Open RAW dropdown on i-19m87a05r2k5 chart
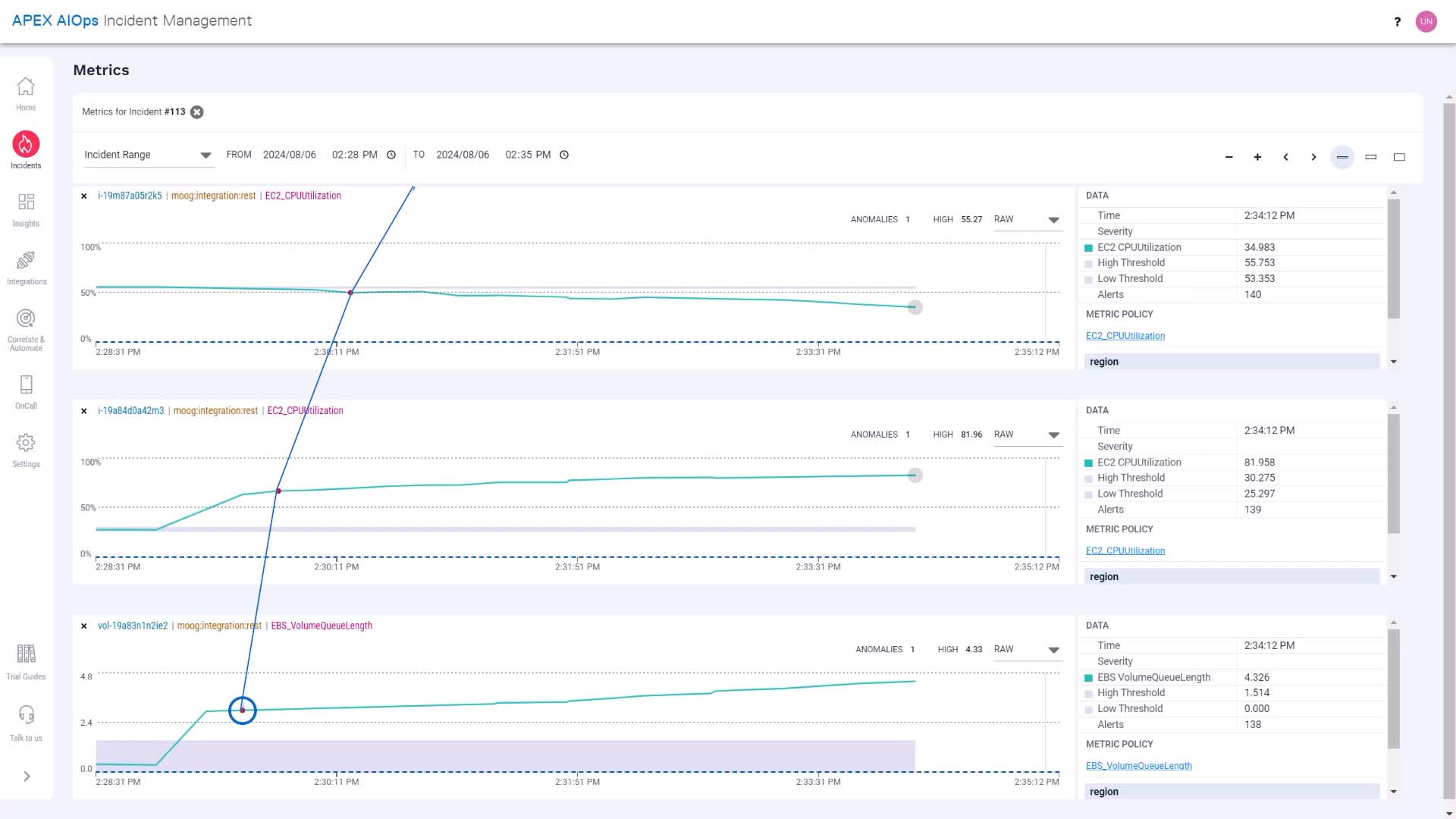The image size is (1456, 819). point(1028,220)
